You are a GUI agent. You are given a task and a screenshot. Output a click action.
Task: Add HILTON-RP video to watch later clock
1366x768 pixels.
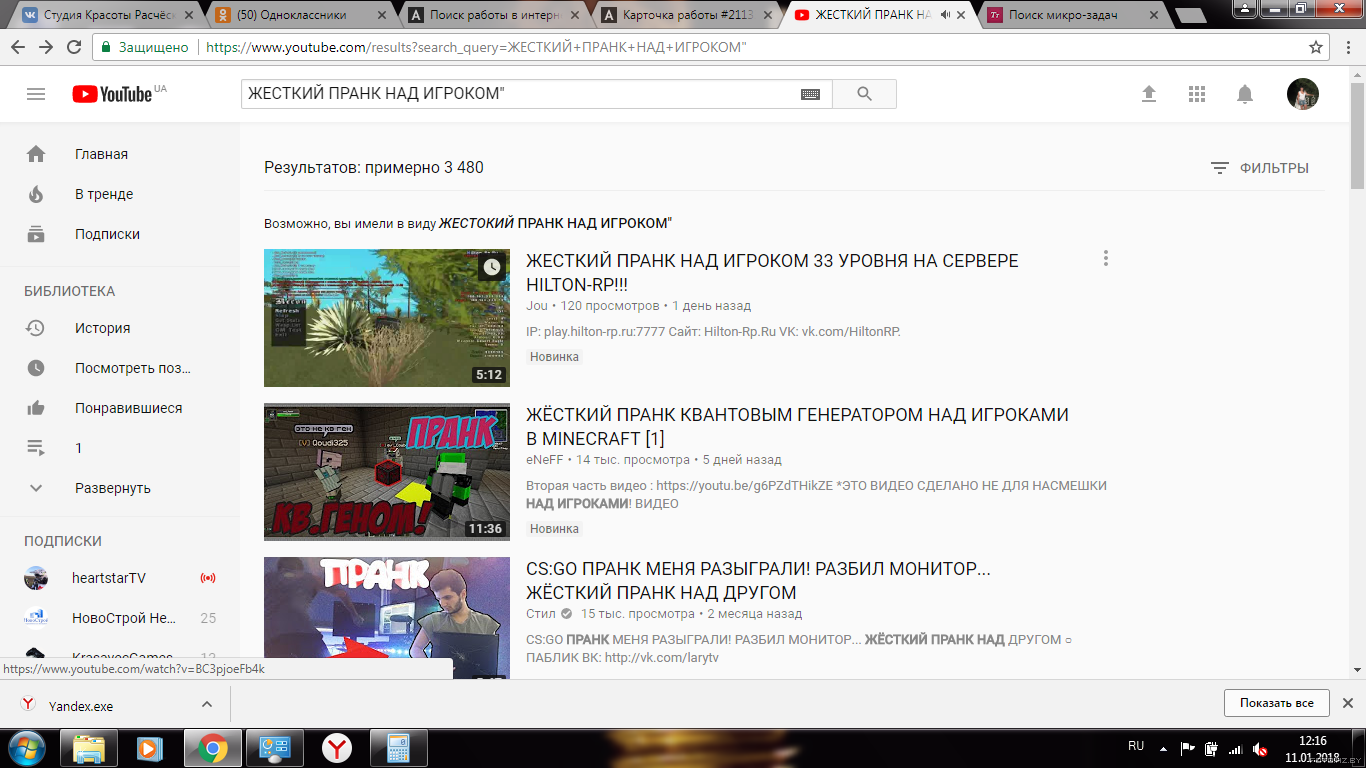point(491,267)
